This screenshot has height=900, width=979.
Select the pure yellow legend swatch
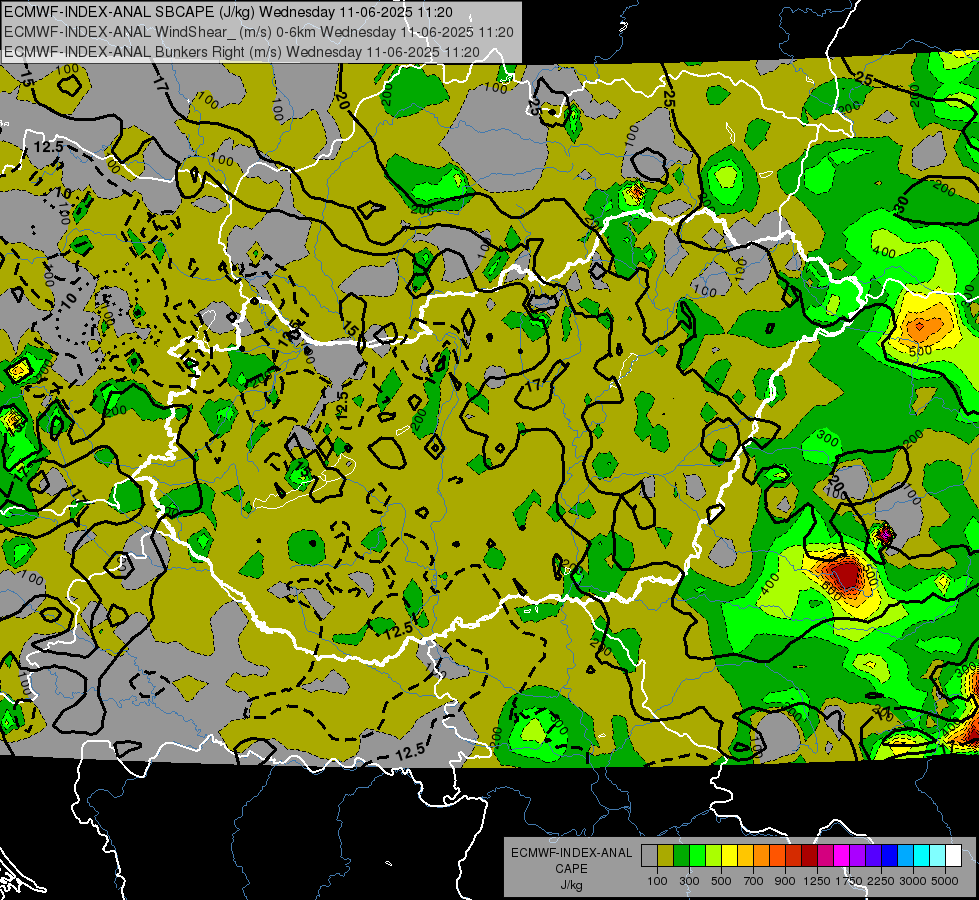tap(729, 855)
